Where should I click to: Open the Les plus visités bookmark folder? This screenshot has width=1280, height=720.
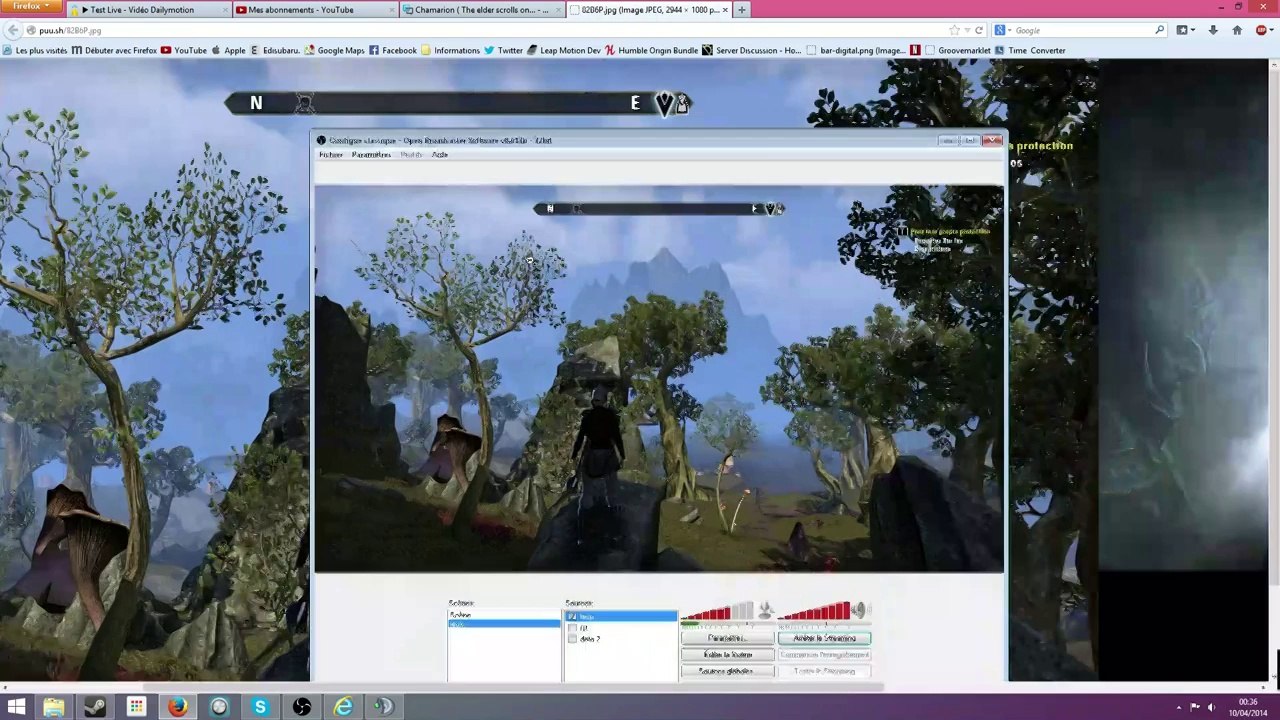[35, 50]
